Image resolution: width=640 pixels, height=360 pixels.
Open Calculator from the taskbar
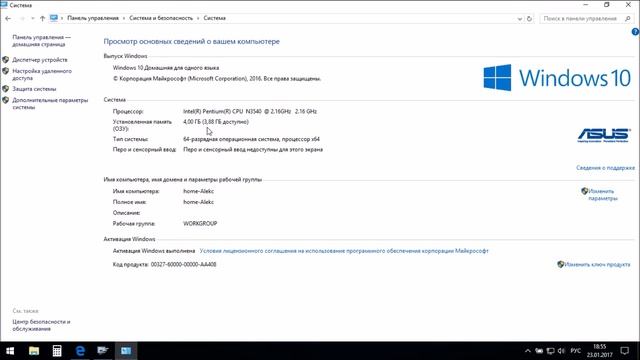click(x=57, y=351)
